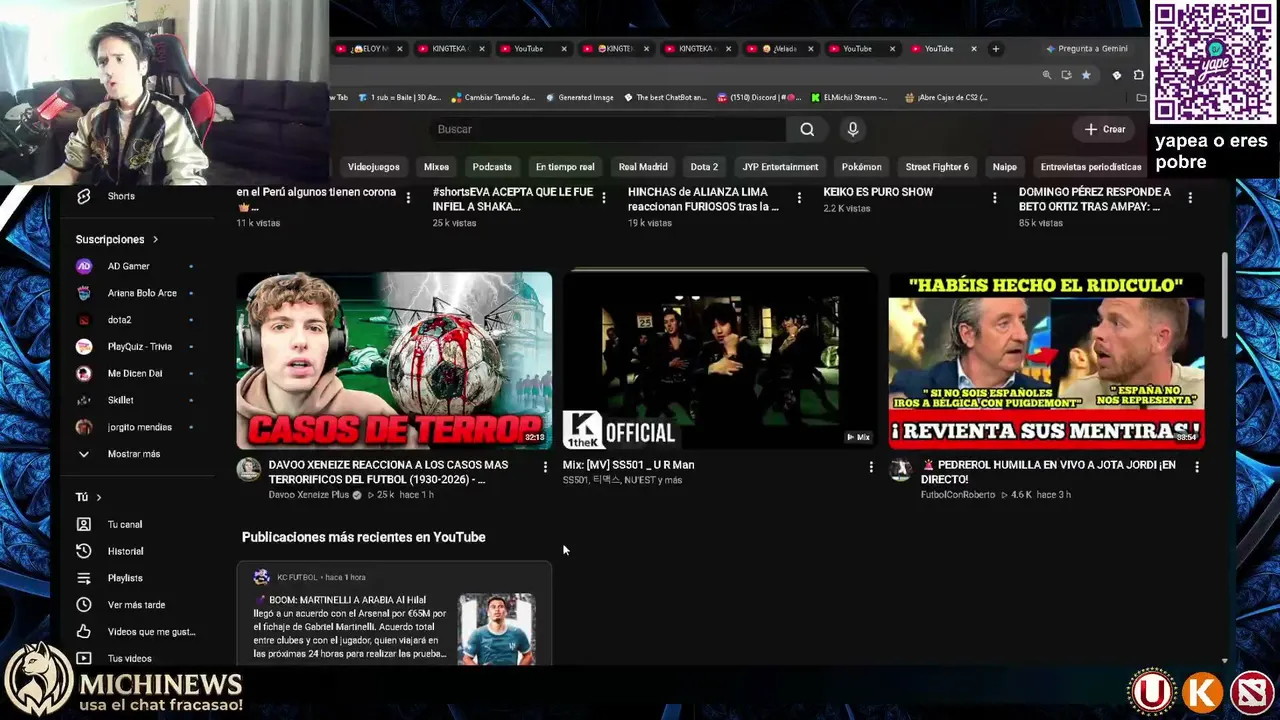Open the AD Gamer channel avatar
The height and width of the screenshot is (720, 1280).
pos(84,266)
